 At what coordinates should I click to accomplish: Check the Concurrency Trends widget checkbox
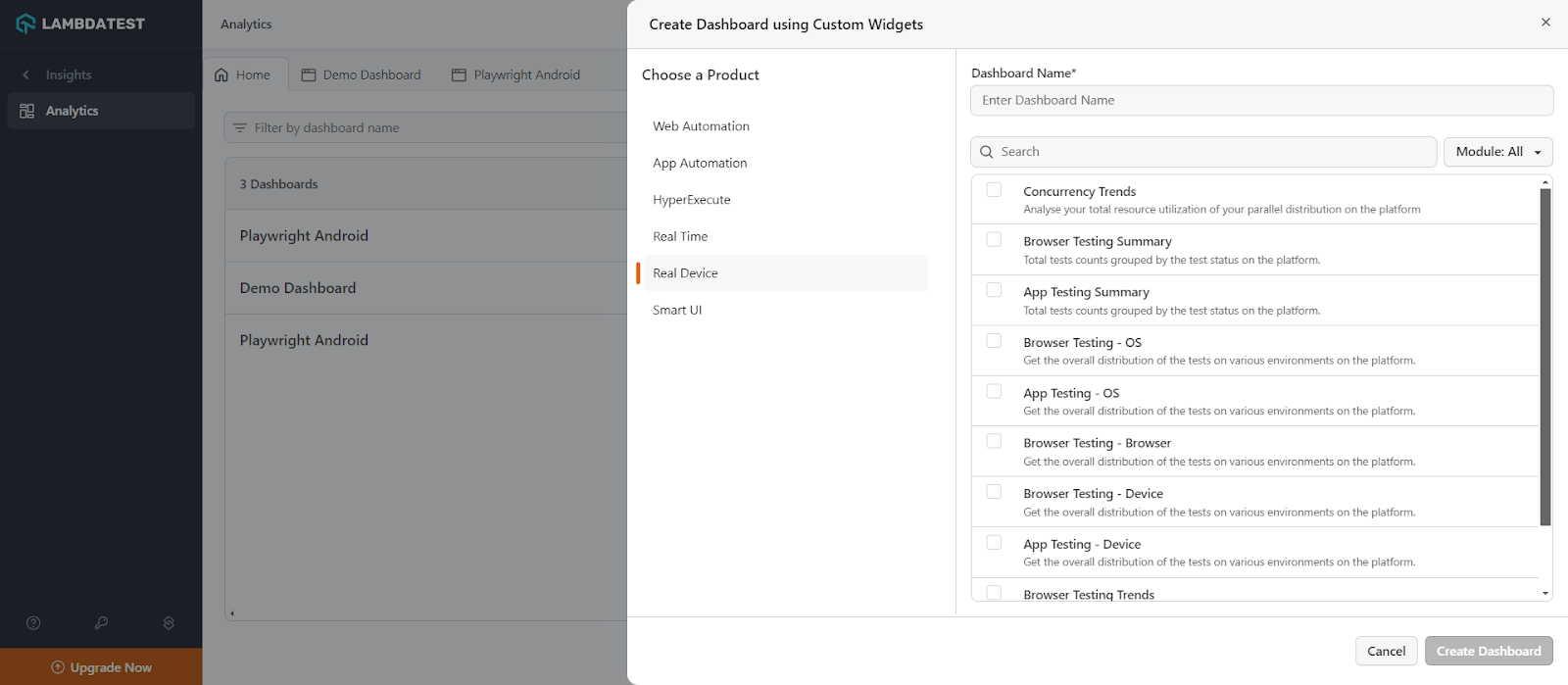[x=994, y=190]
